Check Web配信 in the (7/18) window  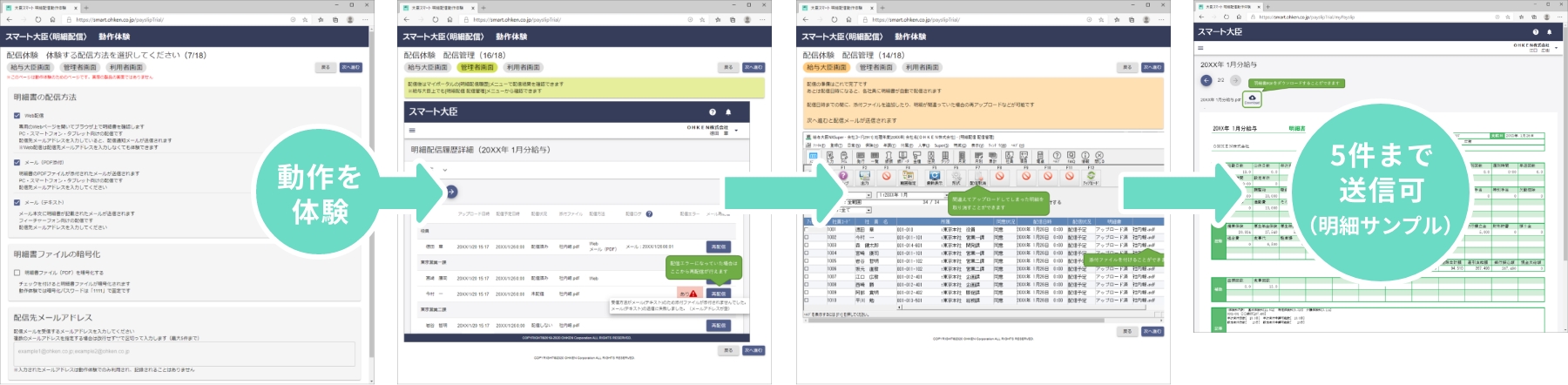pos(17,115)
